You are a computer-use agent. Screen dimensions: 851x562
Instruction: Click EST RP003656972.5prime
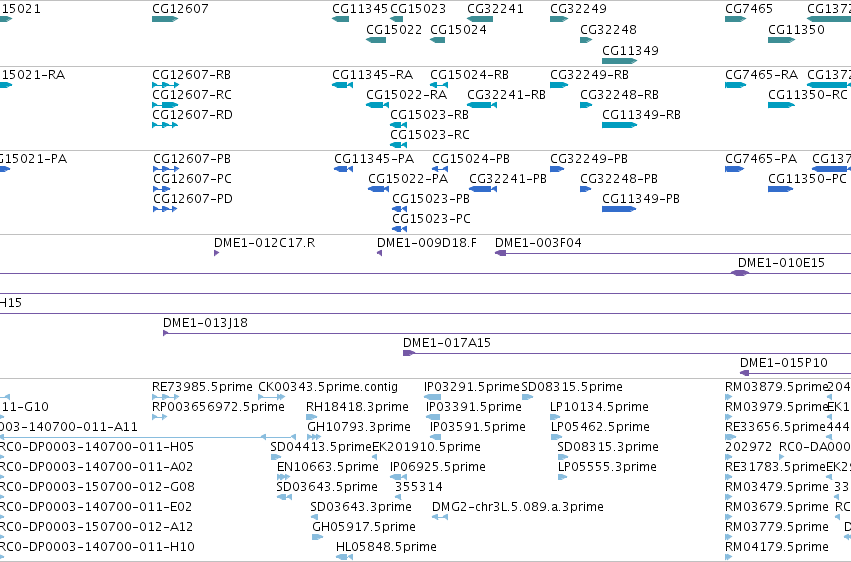218,407
